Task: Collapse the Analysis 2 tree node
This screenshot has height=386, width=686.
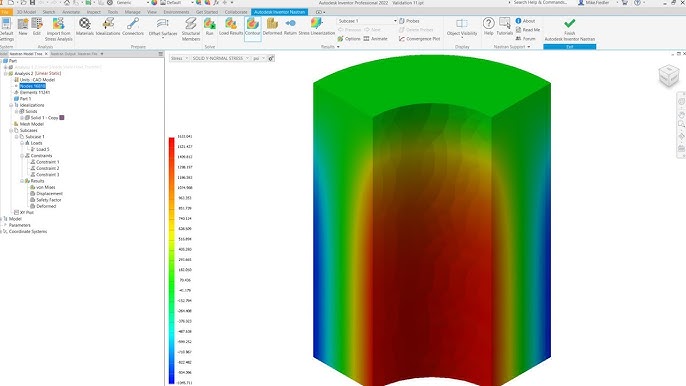Action: point(6,74)
